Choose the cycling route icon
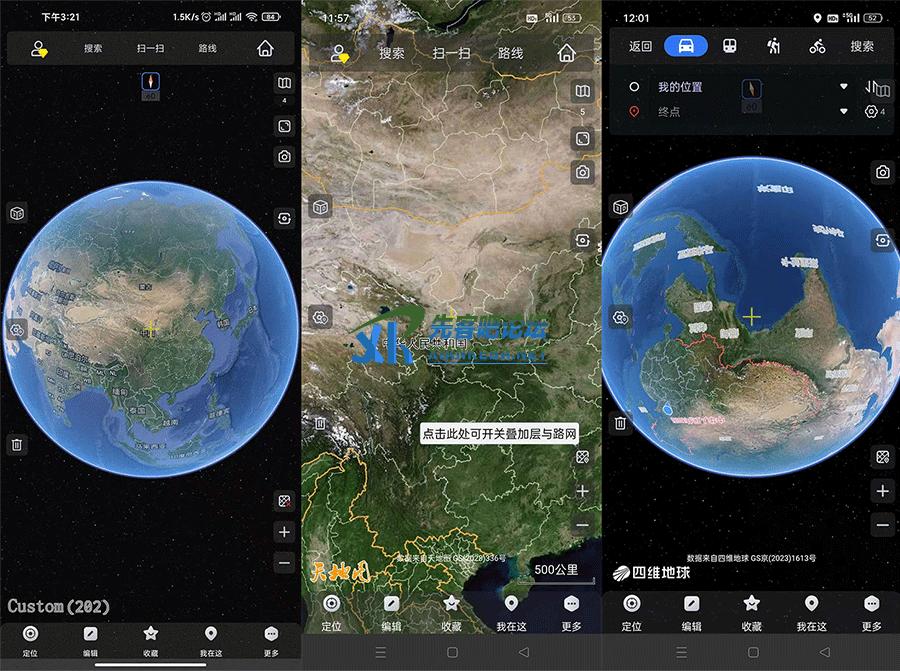This screenshot has height=671, width=900. coord(817,46)
